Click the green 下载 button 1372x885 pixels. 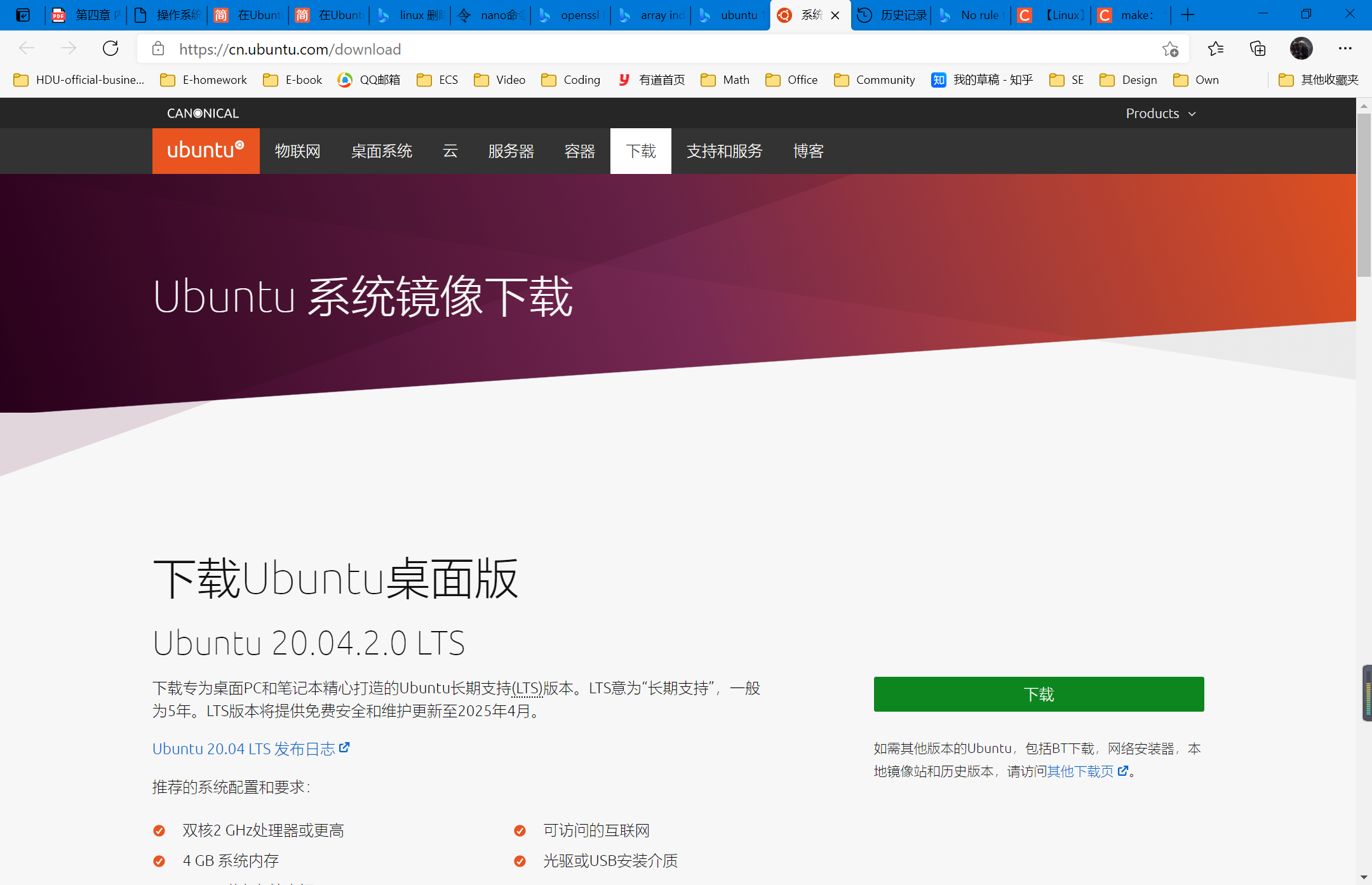pos(1039,694)
